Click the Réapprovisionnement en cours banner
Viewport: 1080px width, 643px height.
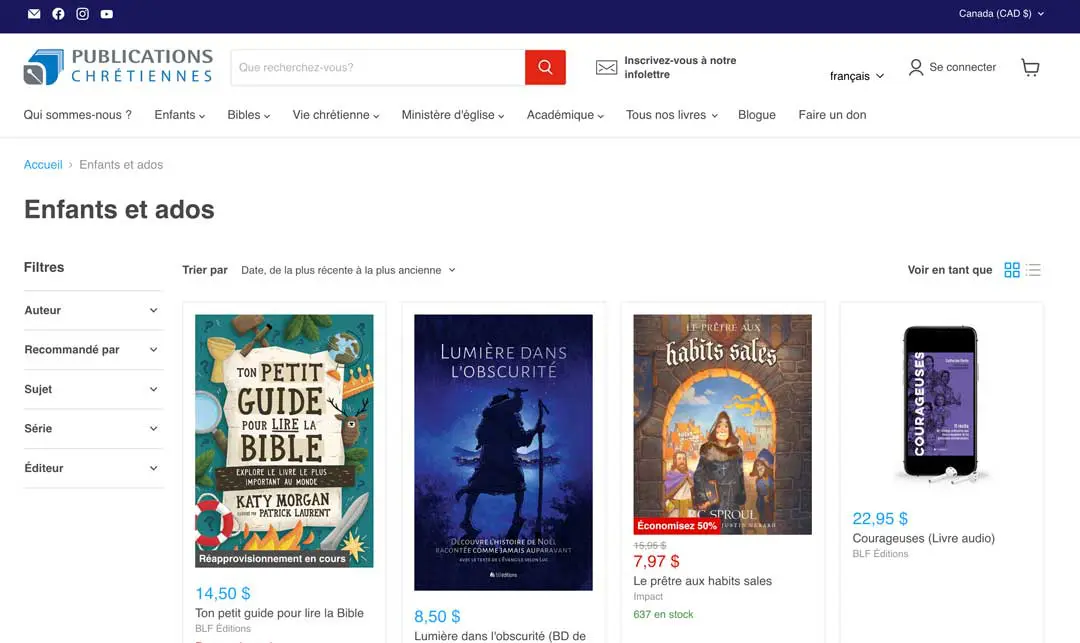(x=273, y=559)
